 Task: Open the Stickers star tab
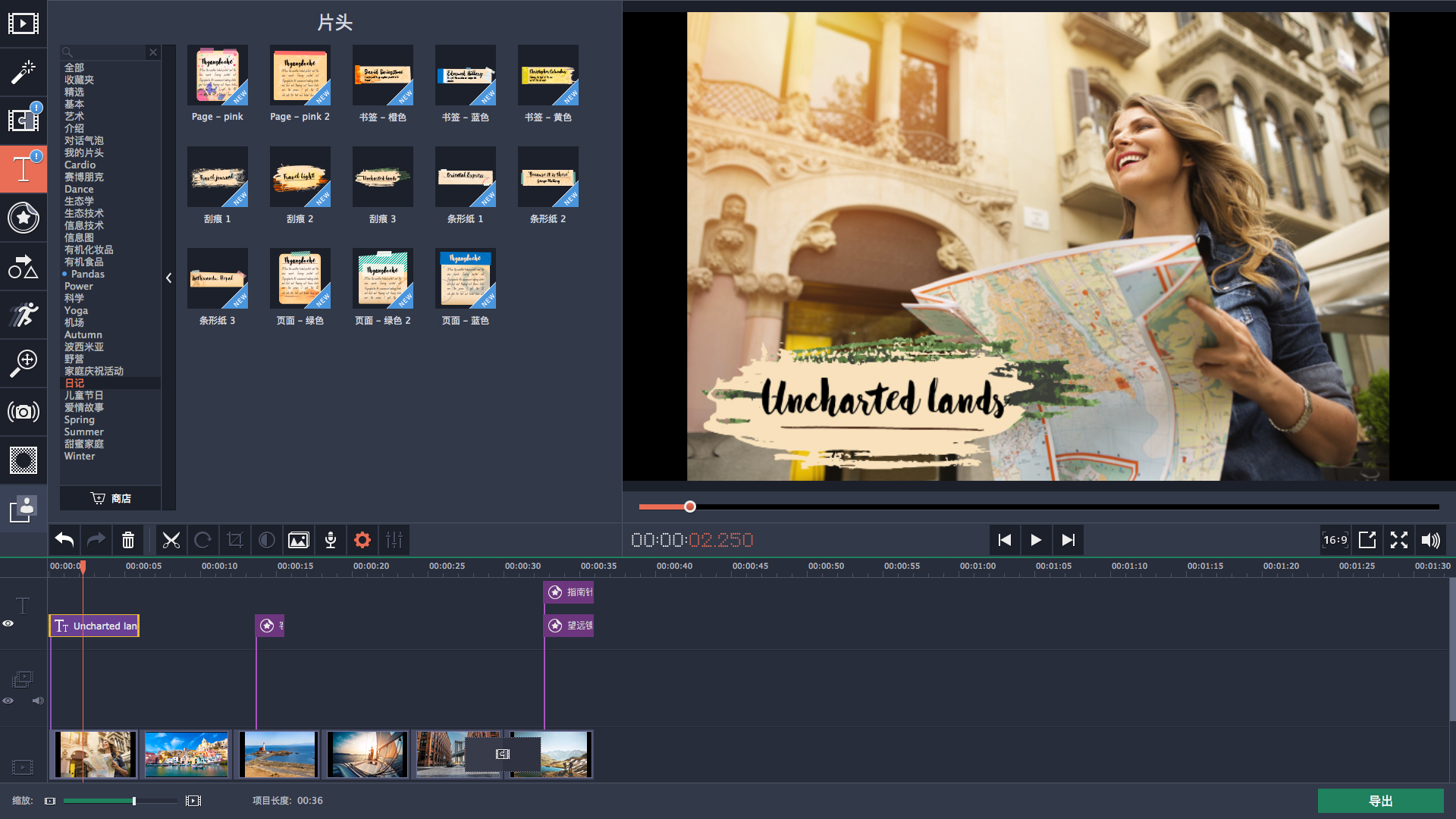pyautogui.click(x=23, y=218)
